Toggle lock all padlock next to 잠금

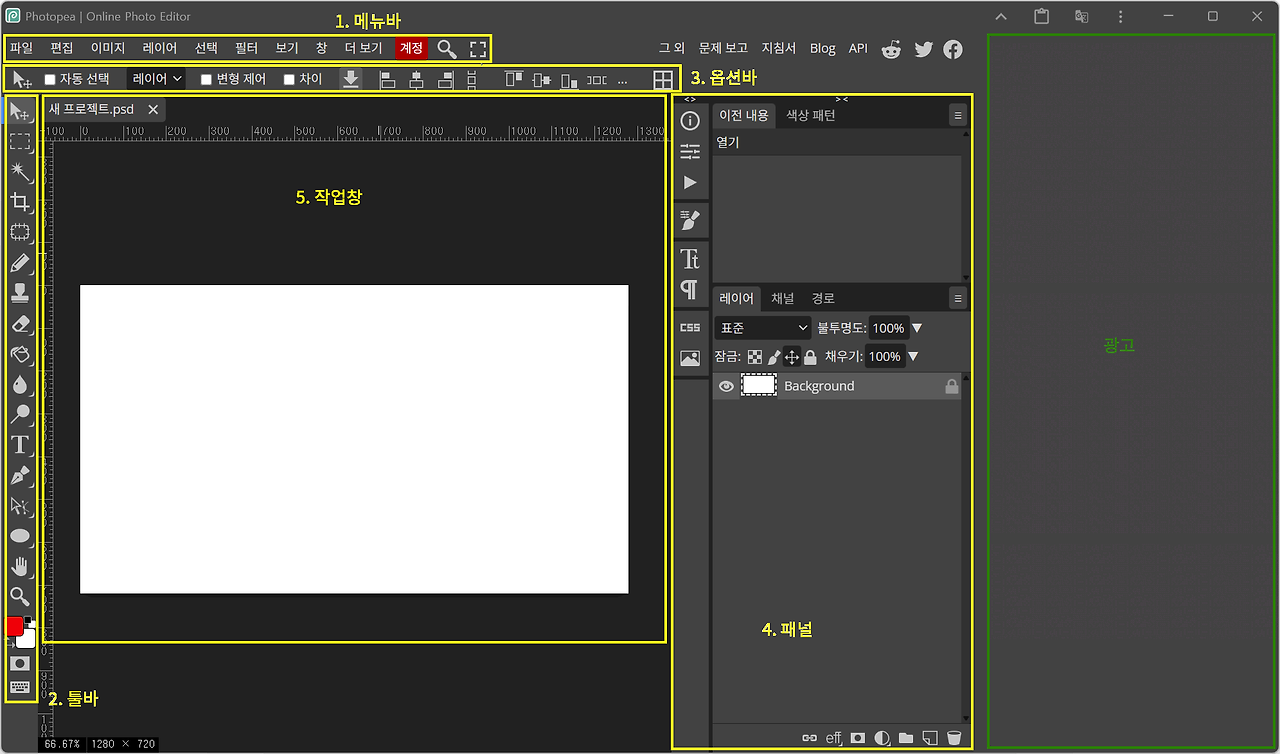click(810, 357)
